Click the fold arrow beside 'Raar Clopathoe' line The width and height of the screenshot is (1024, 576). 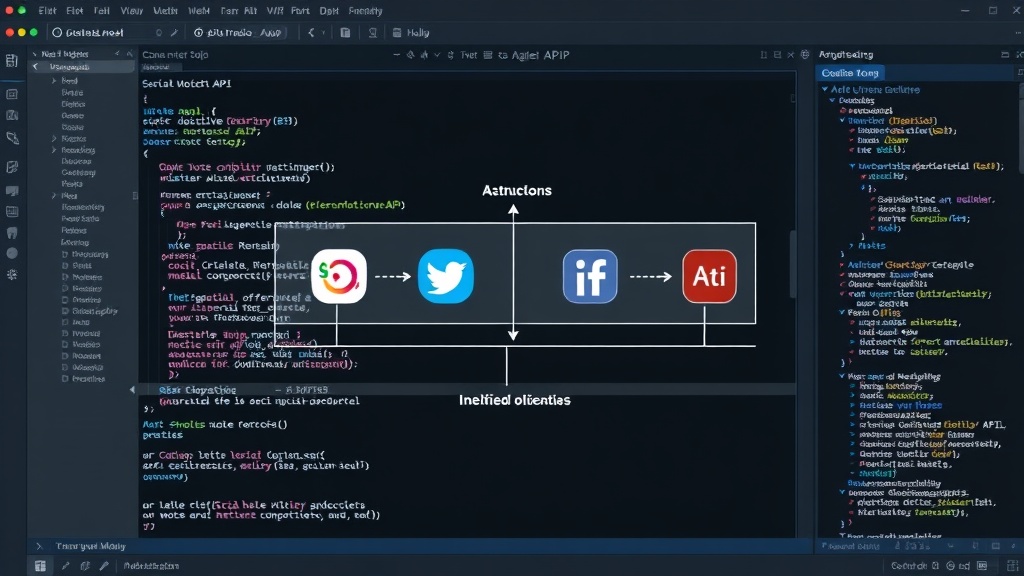[x=132, y=390]
